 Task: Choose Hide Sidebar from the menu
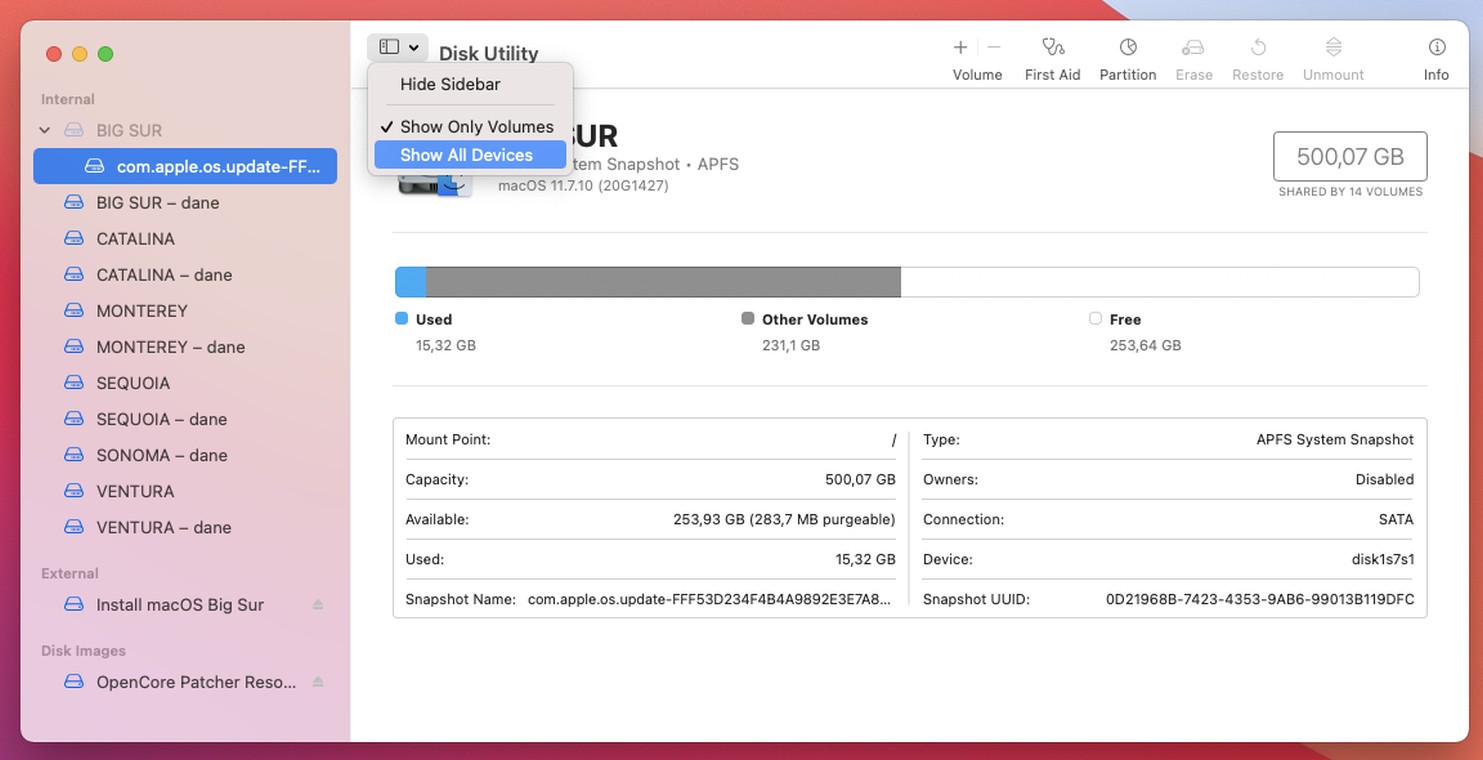(450, 84)
